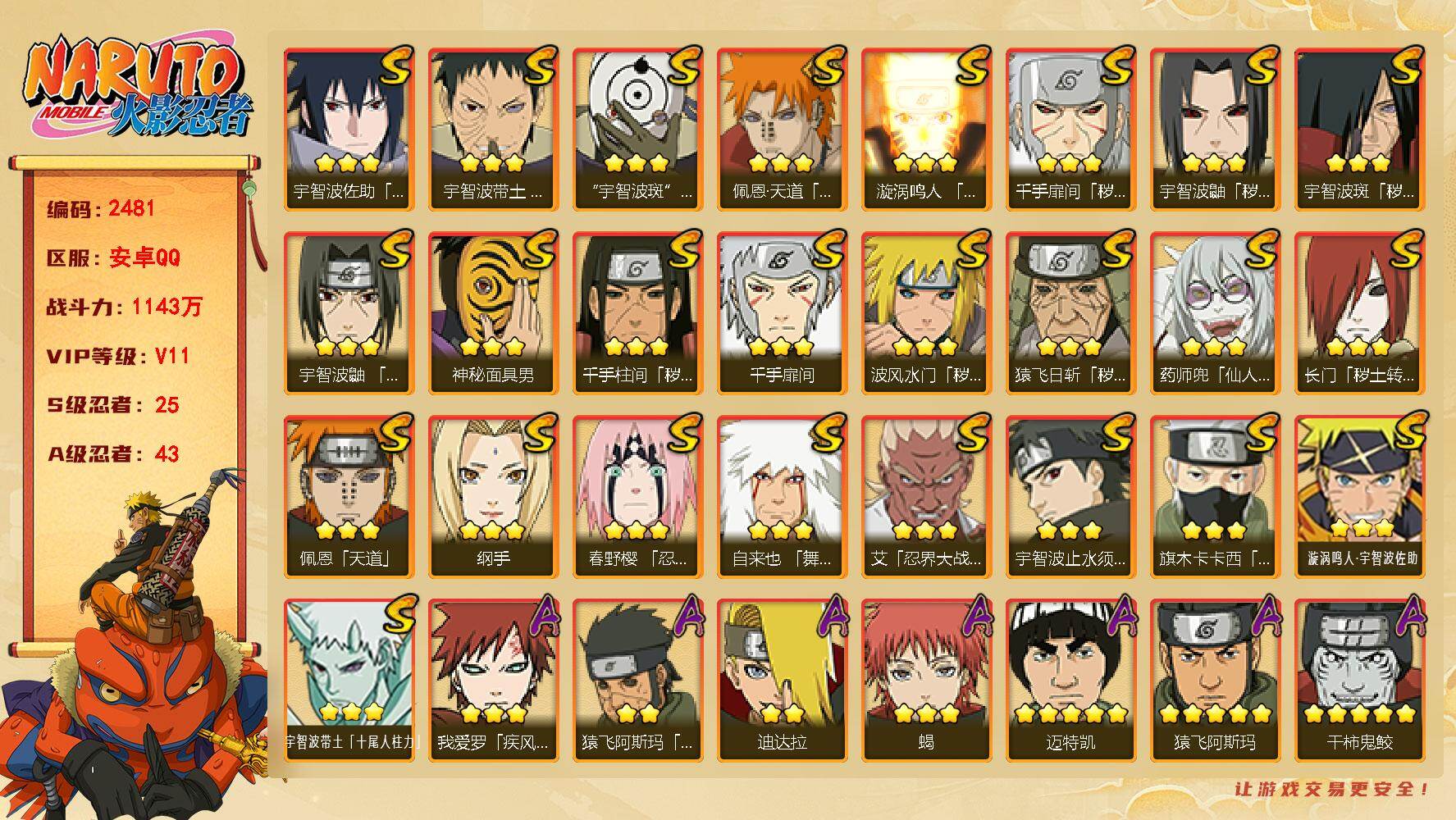The image size is (1456, 820).
Task: Select the 千手扉间 card in second row
Action: click(x=782, y=313)
